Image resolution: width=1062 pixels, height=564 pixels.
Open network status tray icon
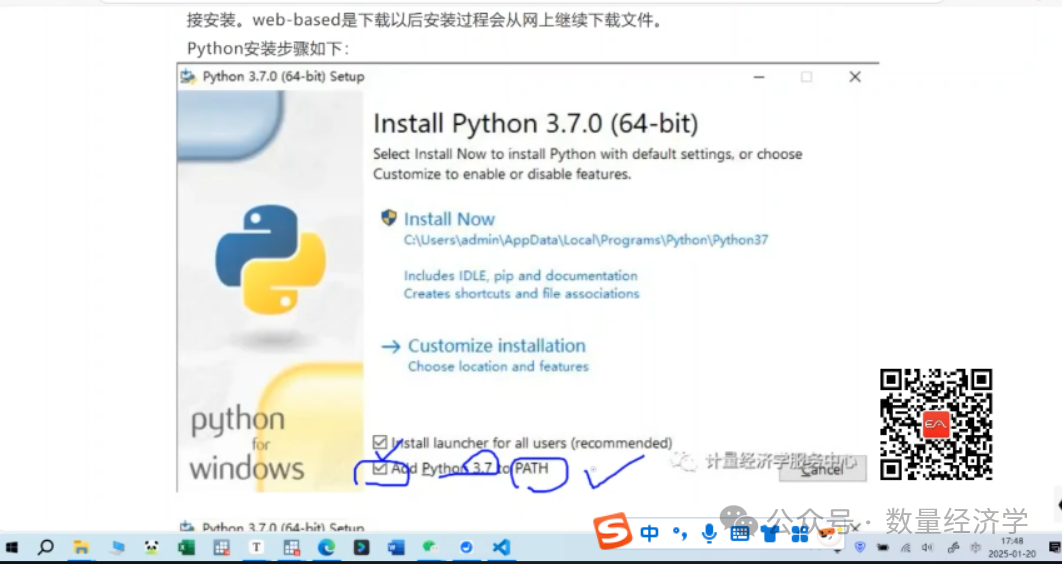pos(906,547)
